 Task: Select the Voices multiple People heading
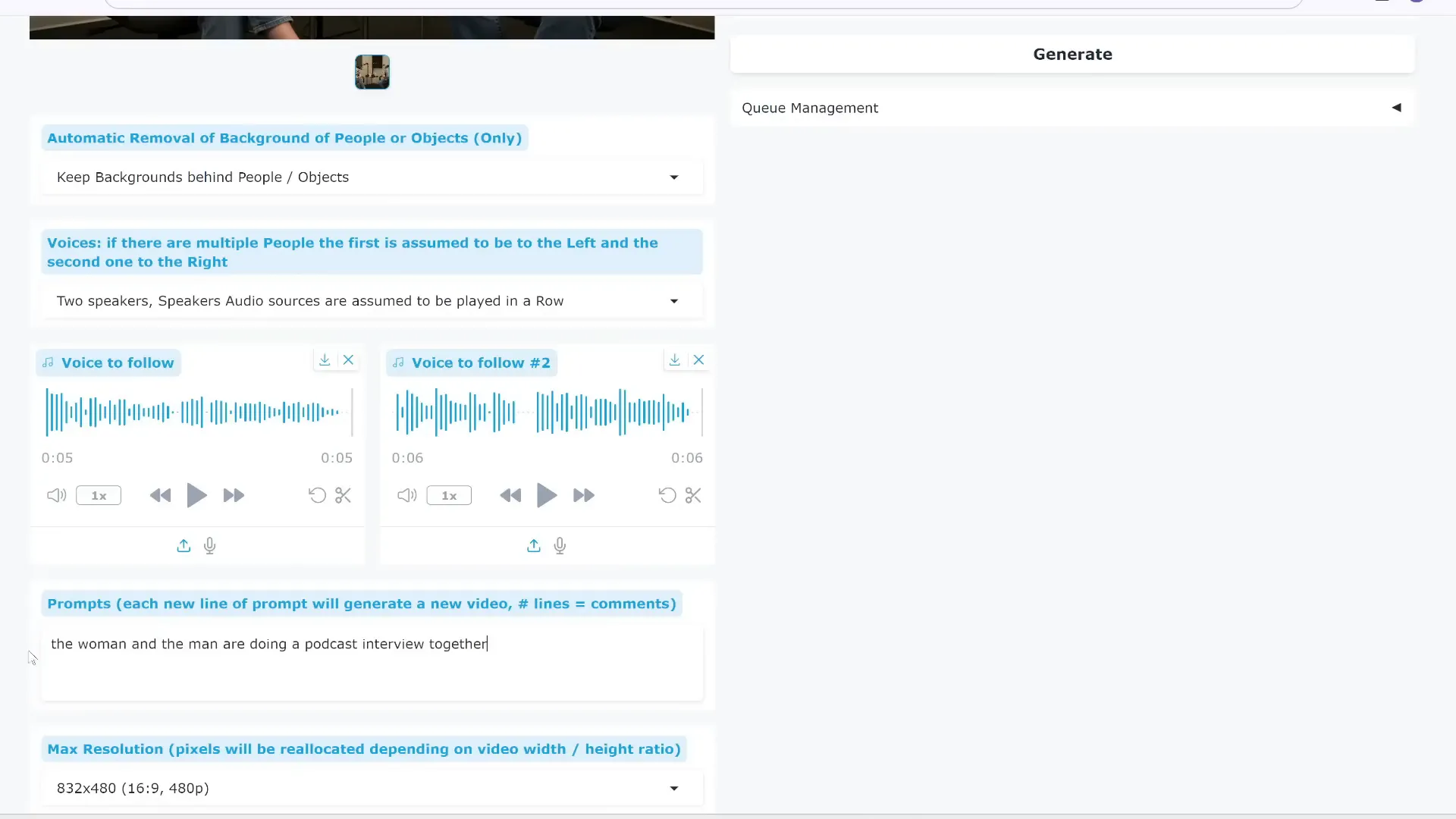coord(372,253)
